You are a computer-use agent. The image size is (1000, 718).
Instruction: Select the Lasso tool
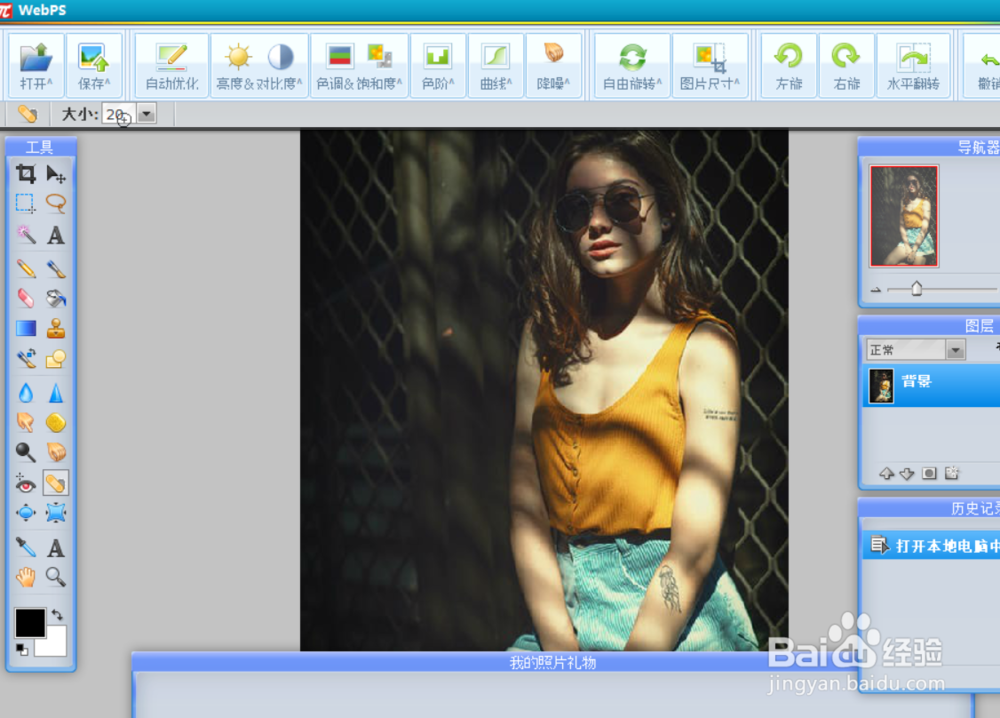(56, 203)
